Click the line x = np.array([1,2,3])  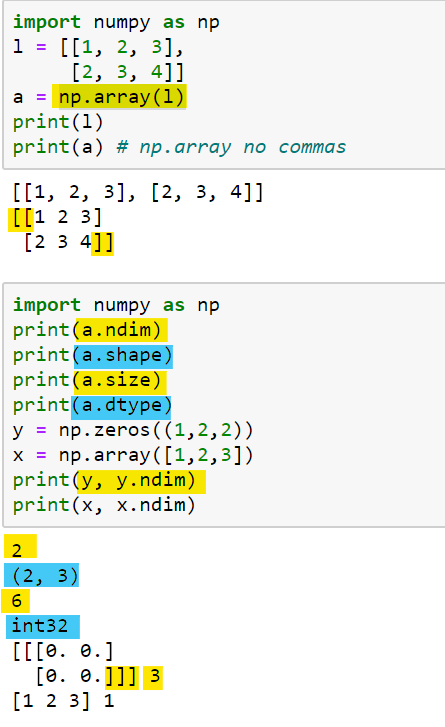[133, 456]
